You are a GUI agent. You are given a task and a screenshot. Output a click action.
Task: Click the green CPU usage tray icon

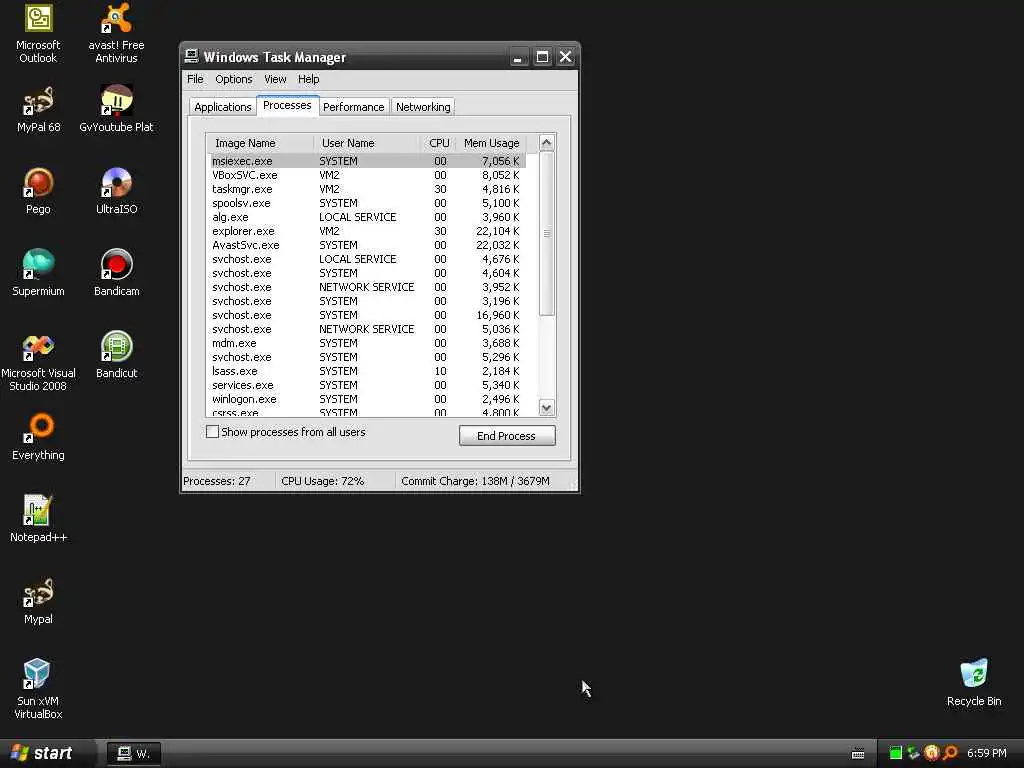pos(896,753)
